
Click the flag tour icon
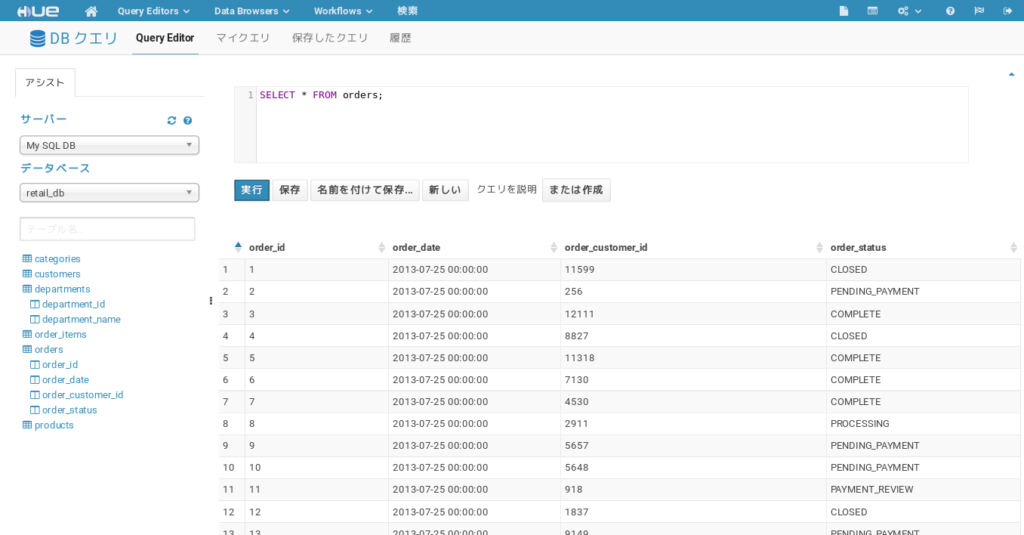click(979, 11)
